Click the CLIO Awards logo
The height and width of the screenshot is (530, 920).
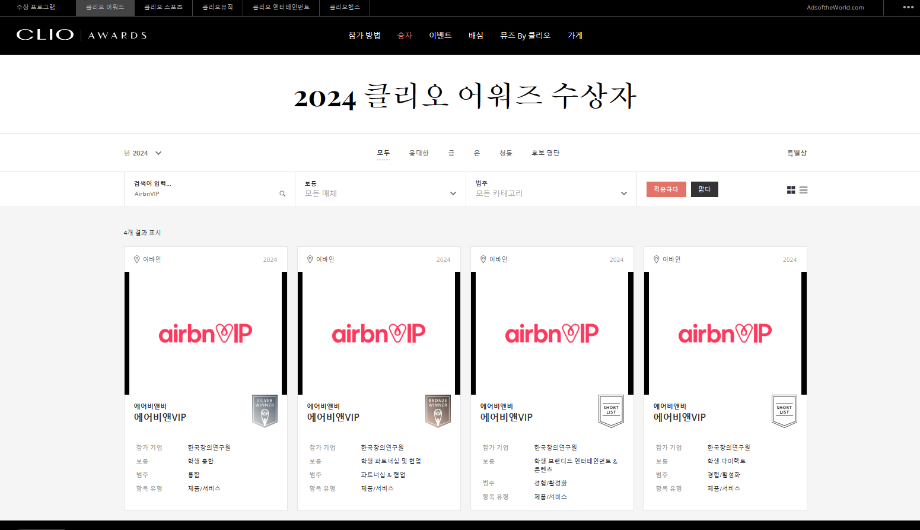[81, 35]
